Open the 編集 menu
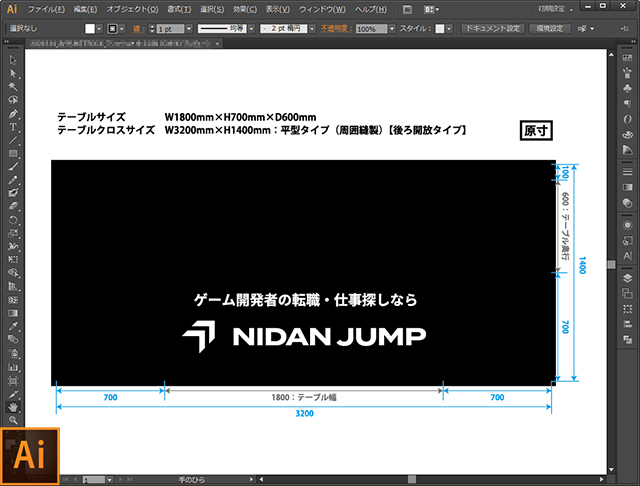 pos(85,9)
